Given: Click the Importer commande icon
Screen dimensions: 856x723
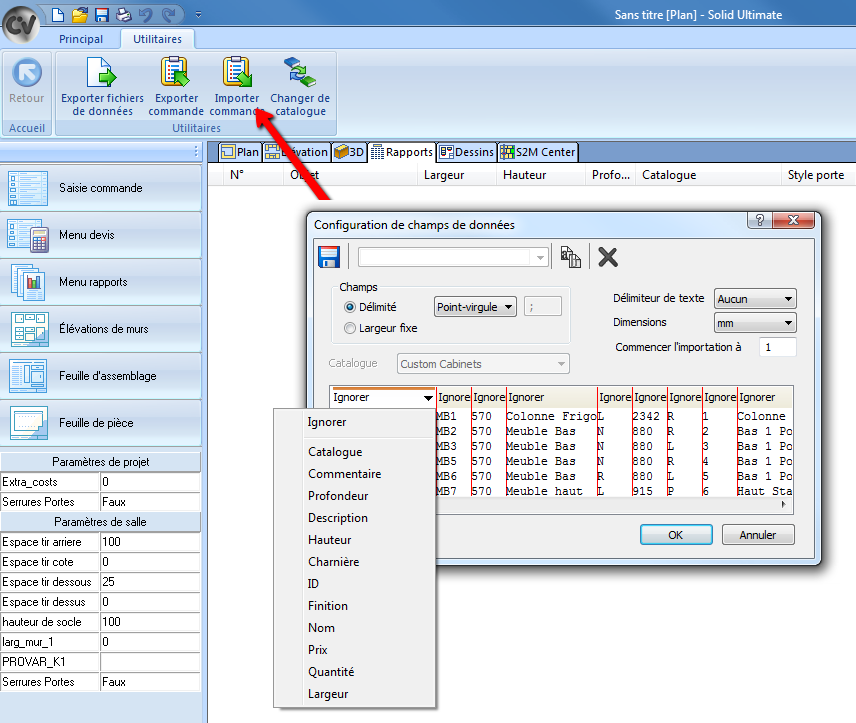Looking at the screenshot, I should click(x=237, y=72).
